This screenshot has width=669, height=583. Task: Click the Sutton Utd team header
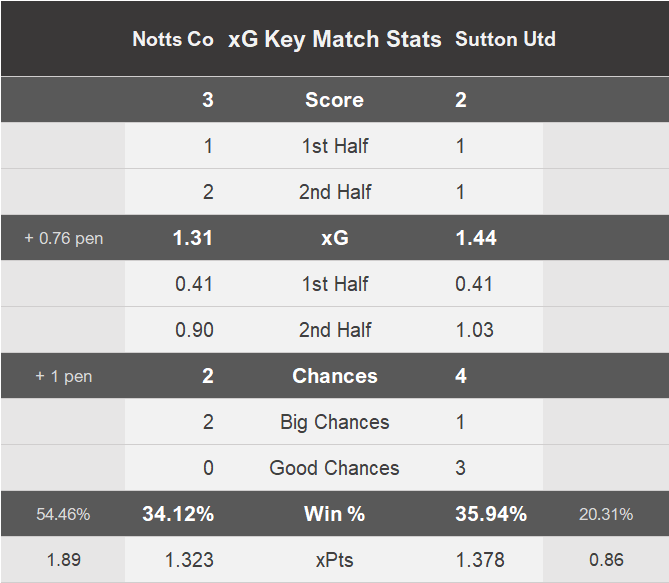(505, 39)
